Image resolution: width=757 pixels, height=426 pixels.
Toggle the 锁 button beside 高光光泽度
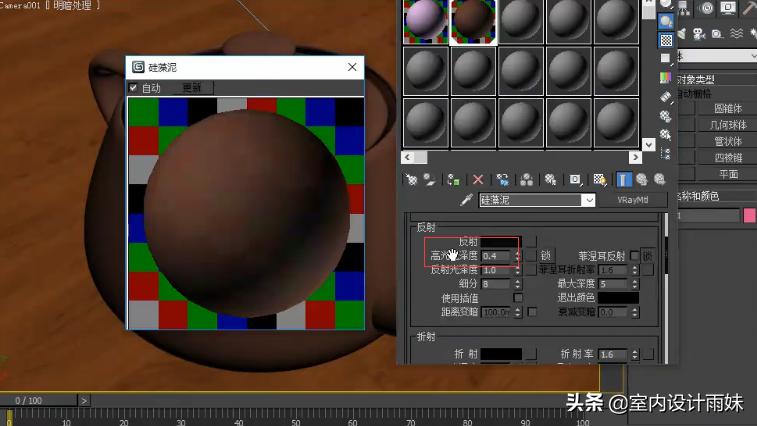tap(546, 256)
